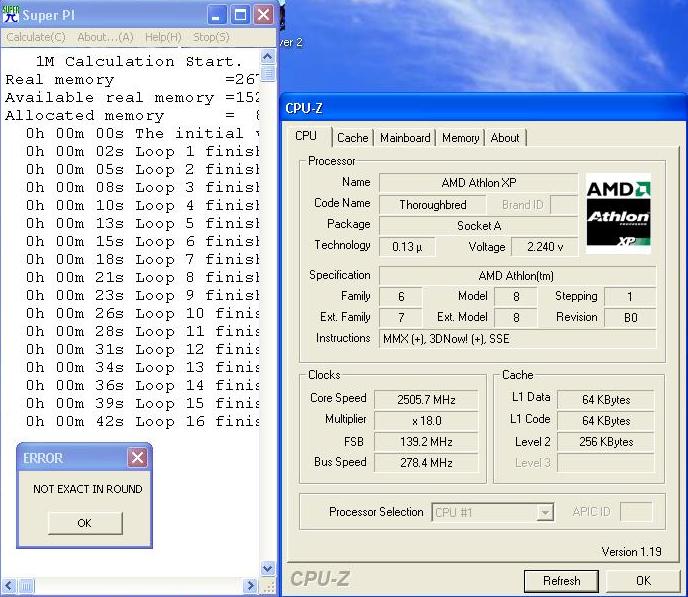Click the Multiplier value x 18.0
The height and width of the screenshot is (597, 688).
tap(426, 421)
